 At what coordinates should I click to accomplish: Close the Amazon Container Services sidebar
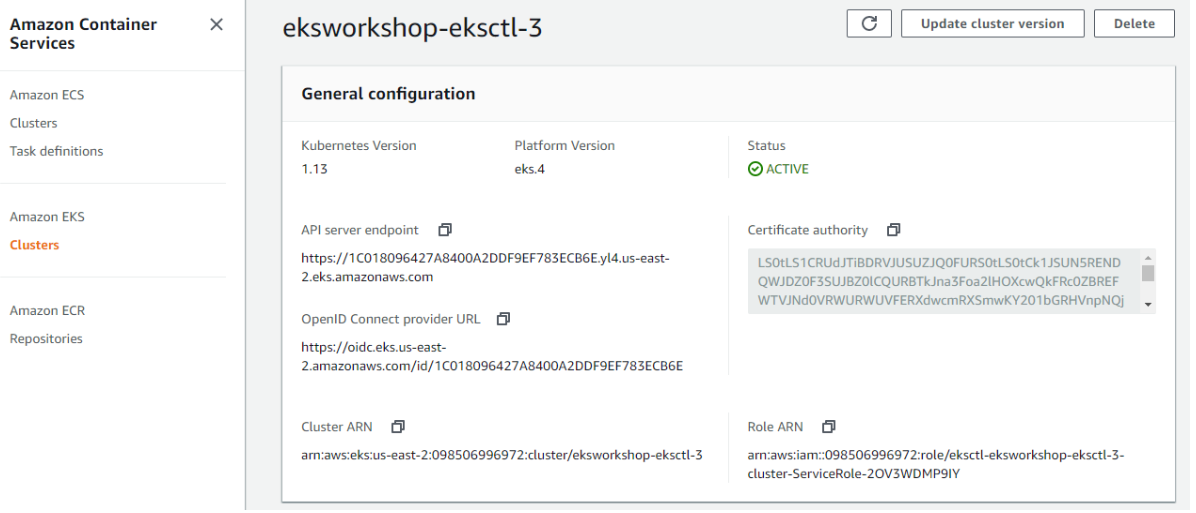216,25
